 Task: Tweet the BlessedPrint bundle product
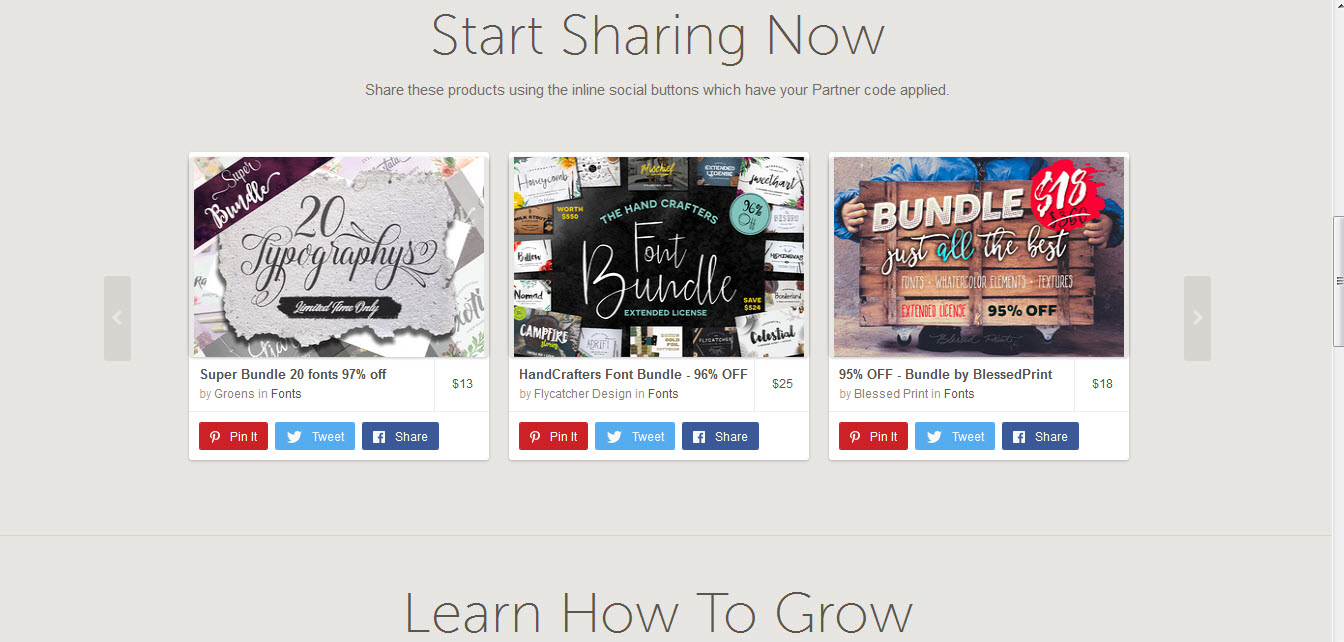click(955, 436)
